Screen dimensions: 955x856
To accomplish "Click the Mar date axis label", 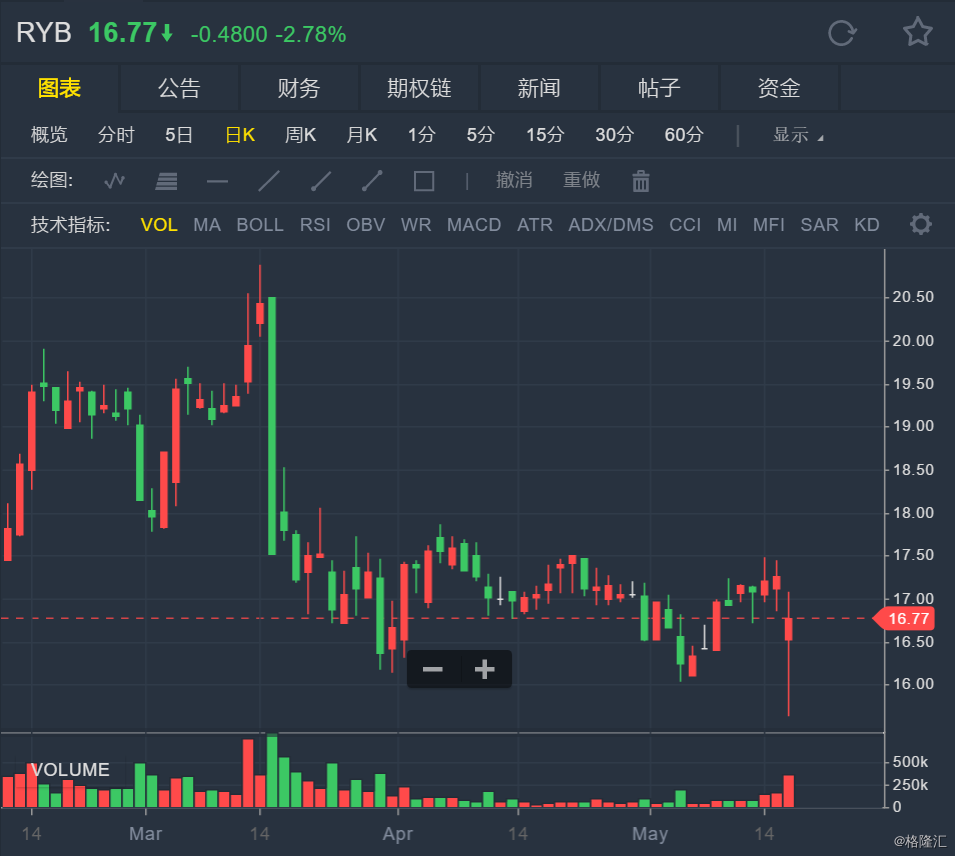I will (x=146, y=833).
